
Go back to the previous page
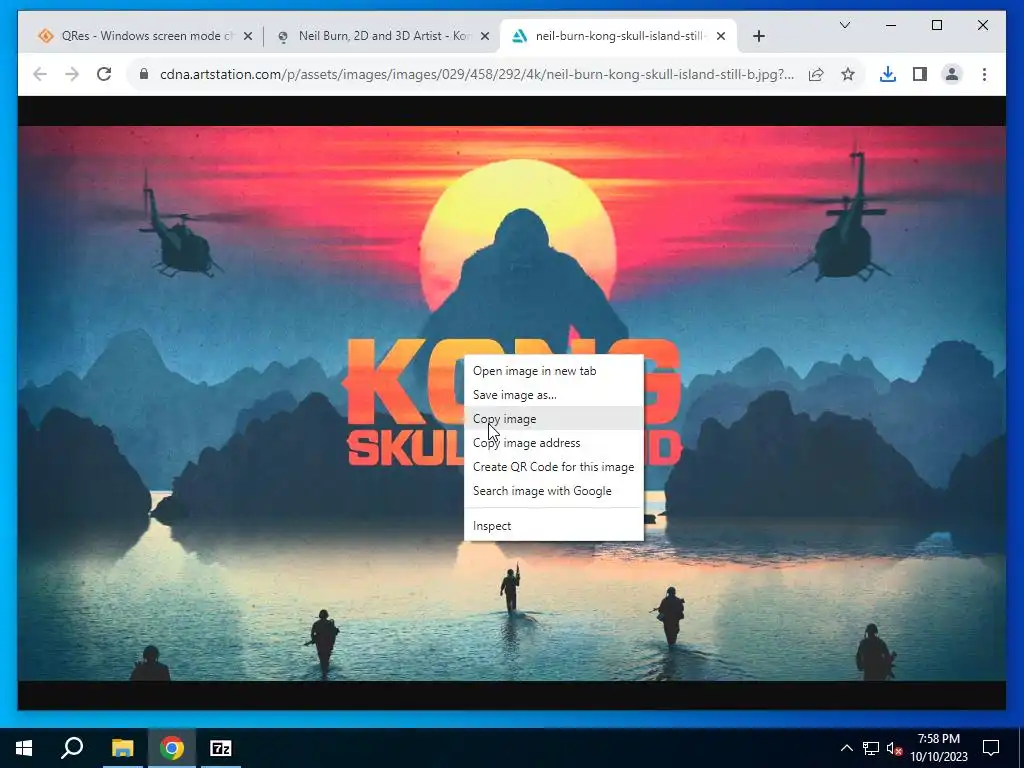pyautogui.click(x=40, y=74)
